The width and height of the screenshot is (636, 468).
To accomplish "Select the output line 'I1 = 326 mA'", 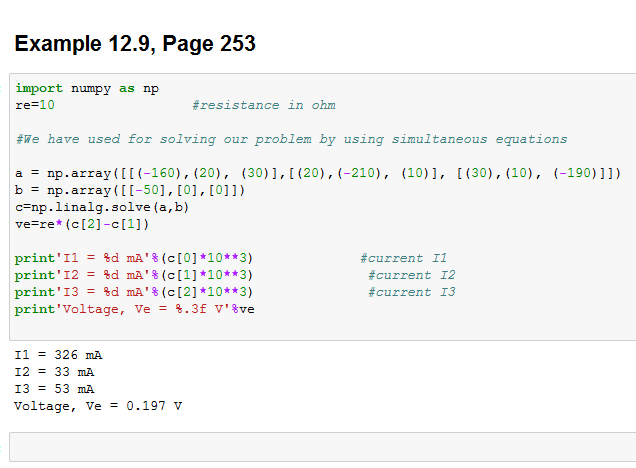I will pyautogui.click(x=58, y=355).
